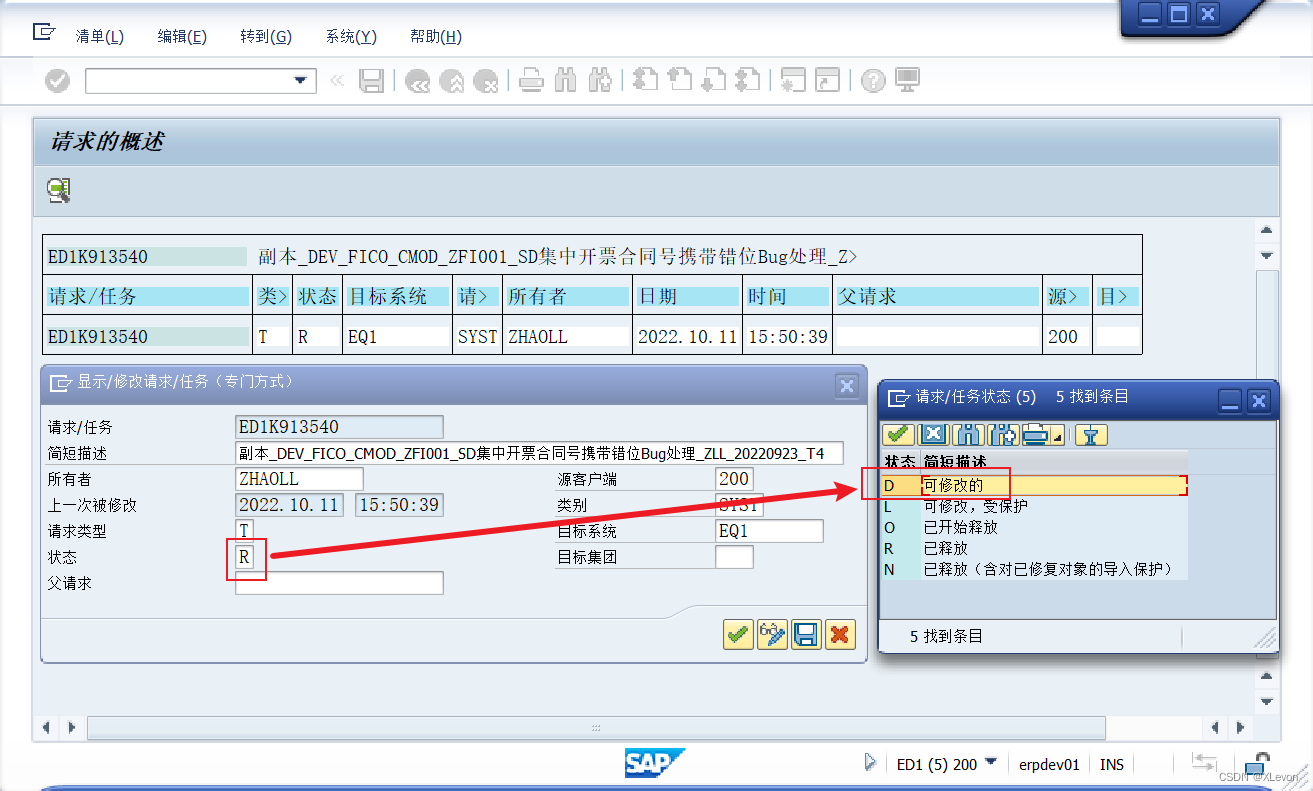Click the binoculars Find icon in status popup
1313x791 pixels.
point(968,435)
